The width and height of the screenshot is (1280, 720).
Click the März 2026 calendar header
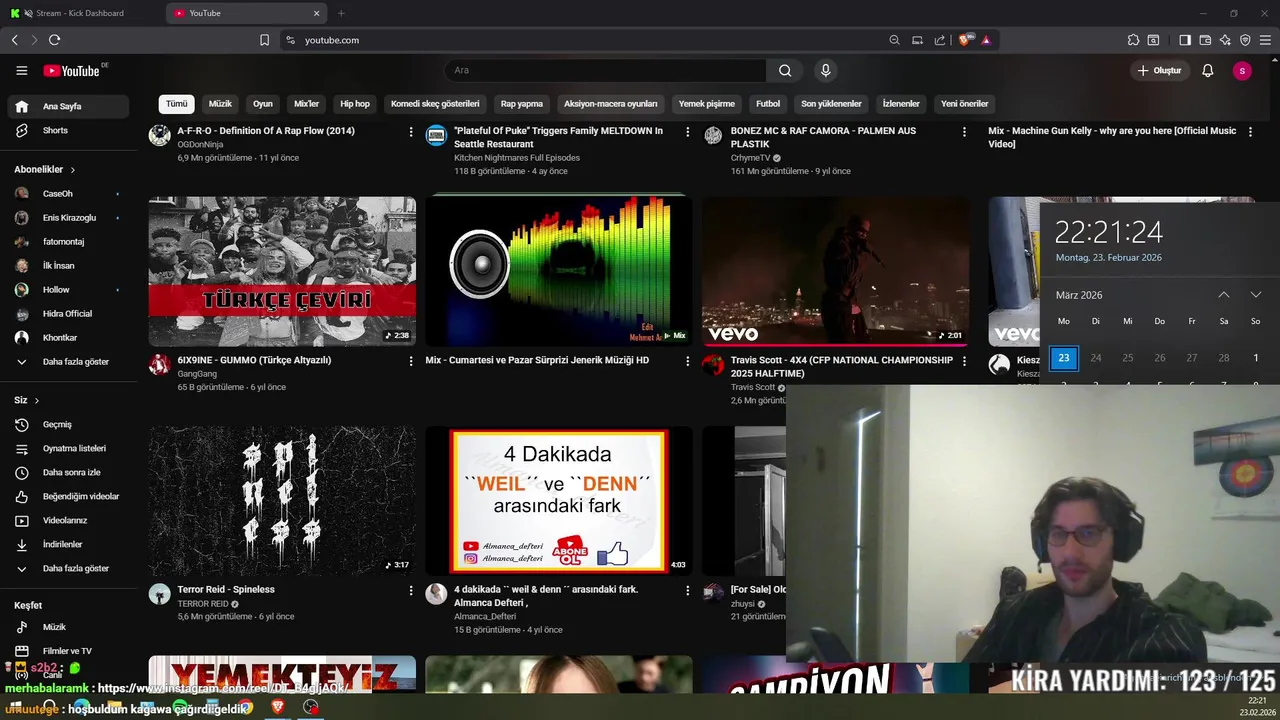coord(1079,295)
